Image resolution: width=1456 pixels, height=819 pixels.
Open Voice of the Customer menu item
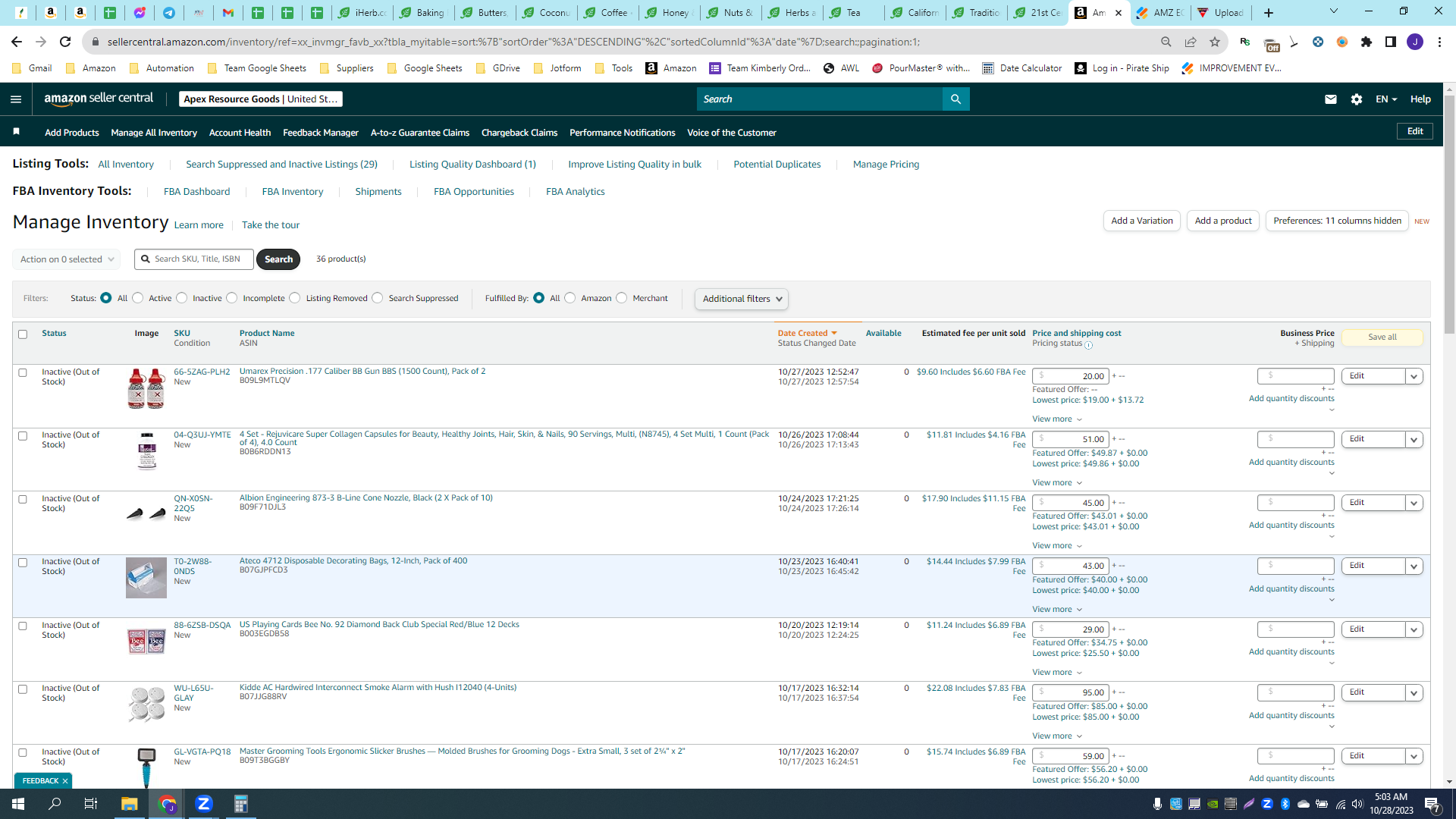click(x=732, y=133)
